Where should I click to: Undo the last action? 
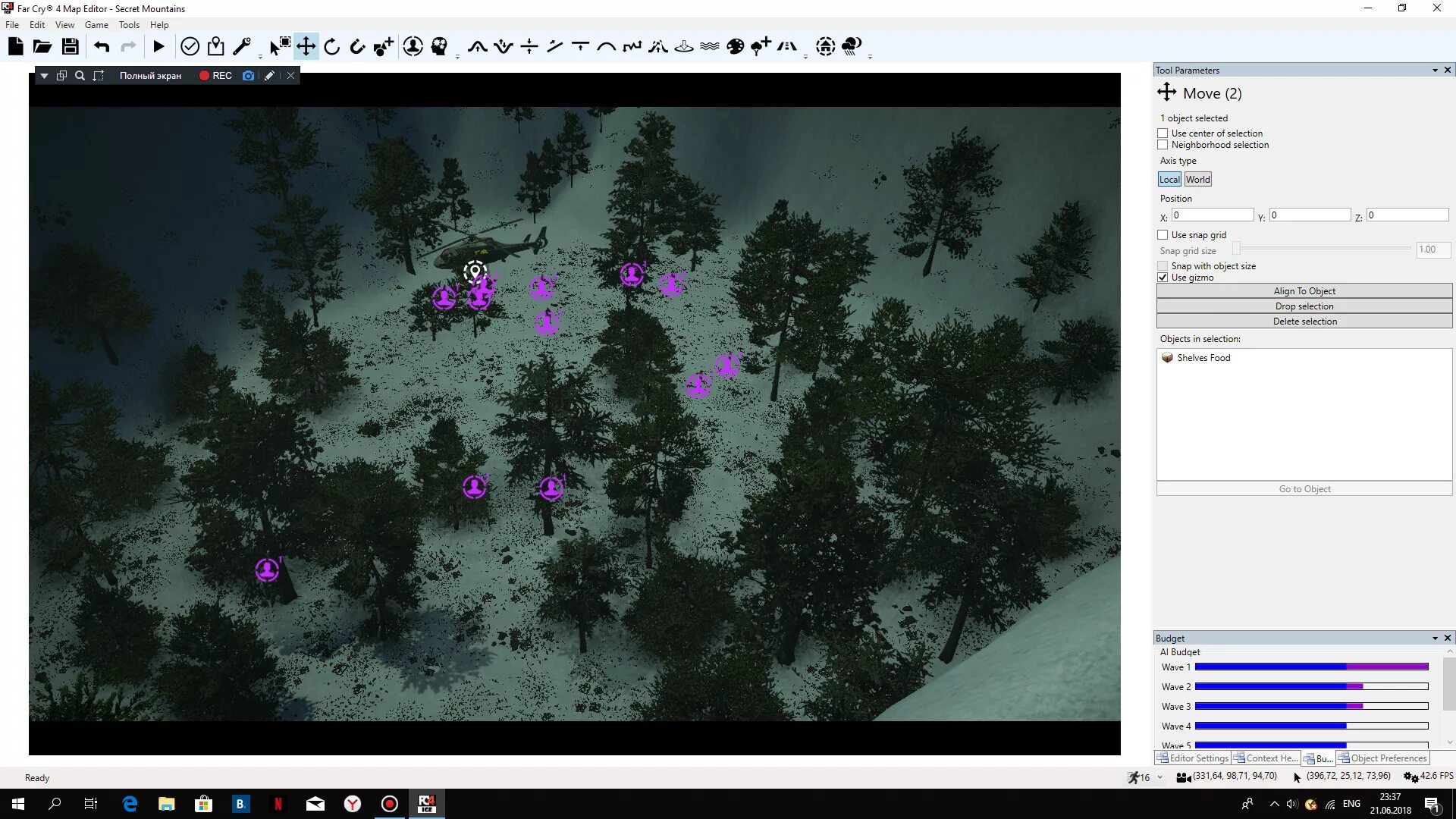click(x=102, y=47)
